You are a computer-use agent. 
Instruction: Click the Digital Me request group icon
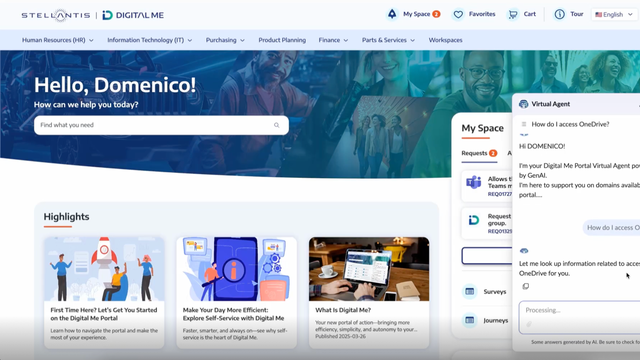pos(473,220)
